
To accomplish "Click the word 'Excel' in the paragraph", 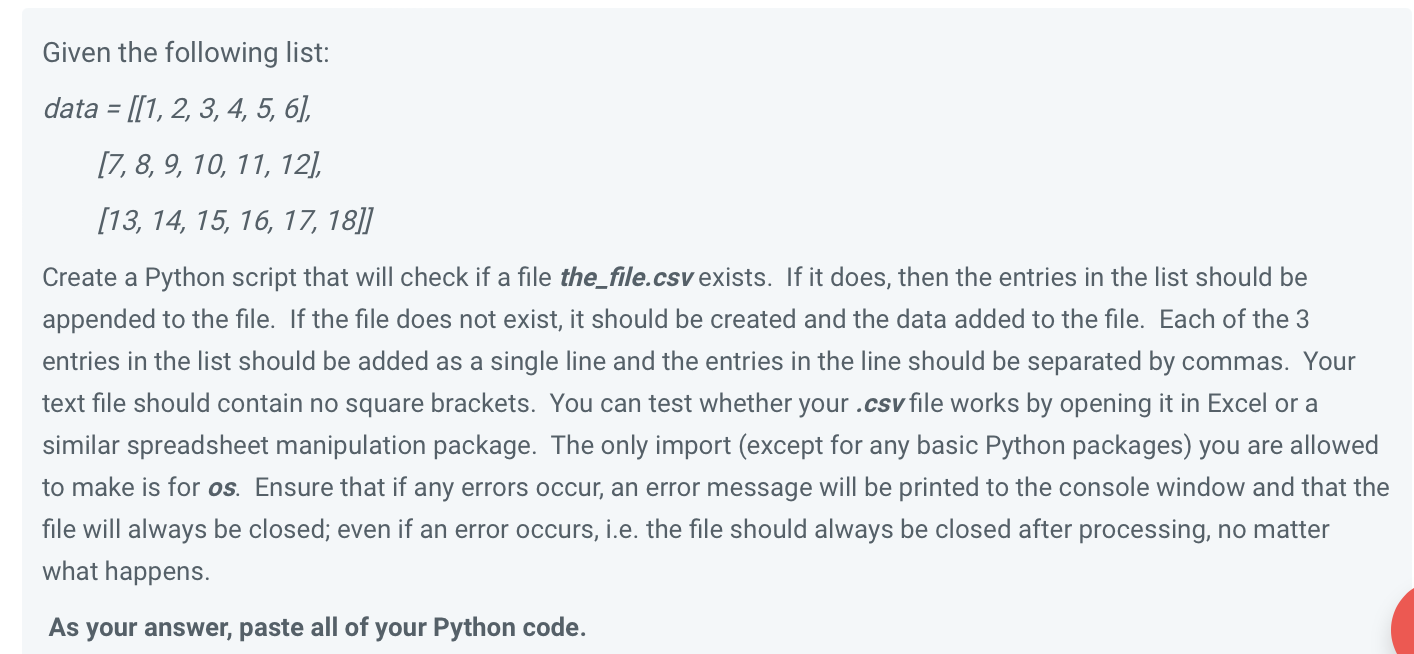I will coord(1238,403).
